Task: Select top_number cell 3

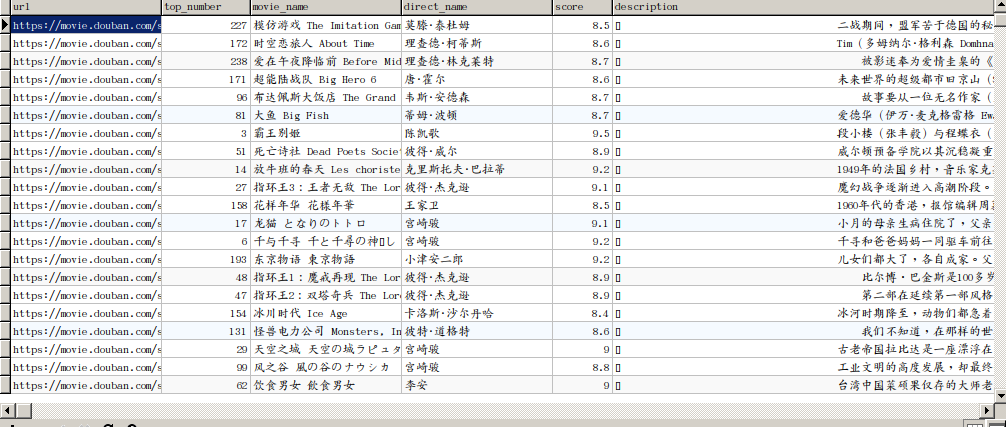Action: [x=206, y=133]
